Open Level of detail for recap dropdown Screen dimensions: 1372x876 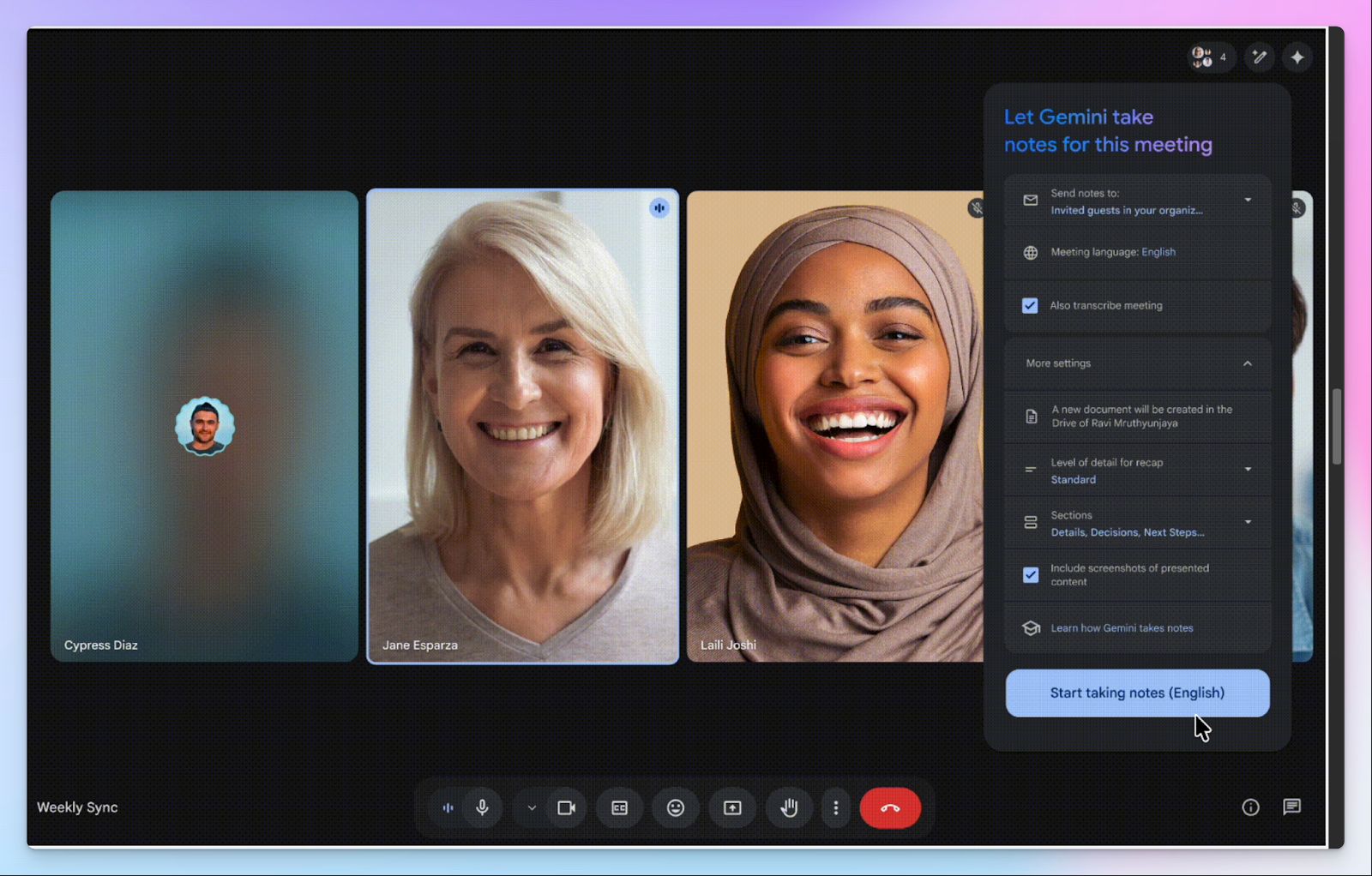[x=1247, y=470]
